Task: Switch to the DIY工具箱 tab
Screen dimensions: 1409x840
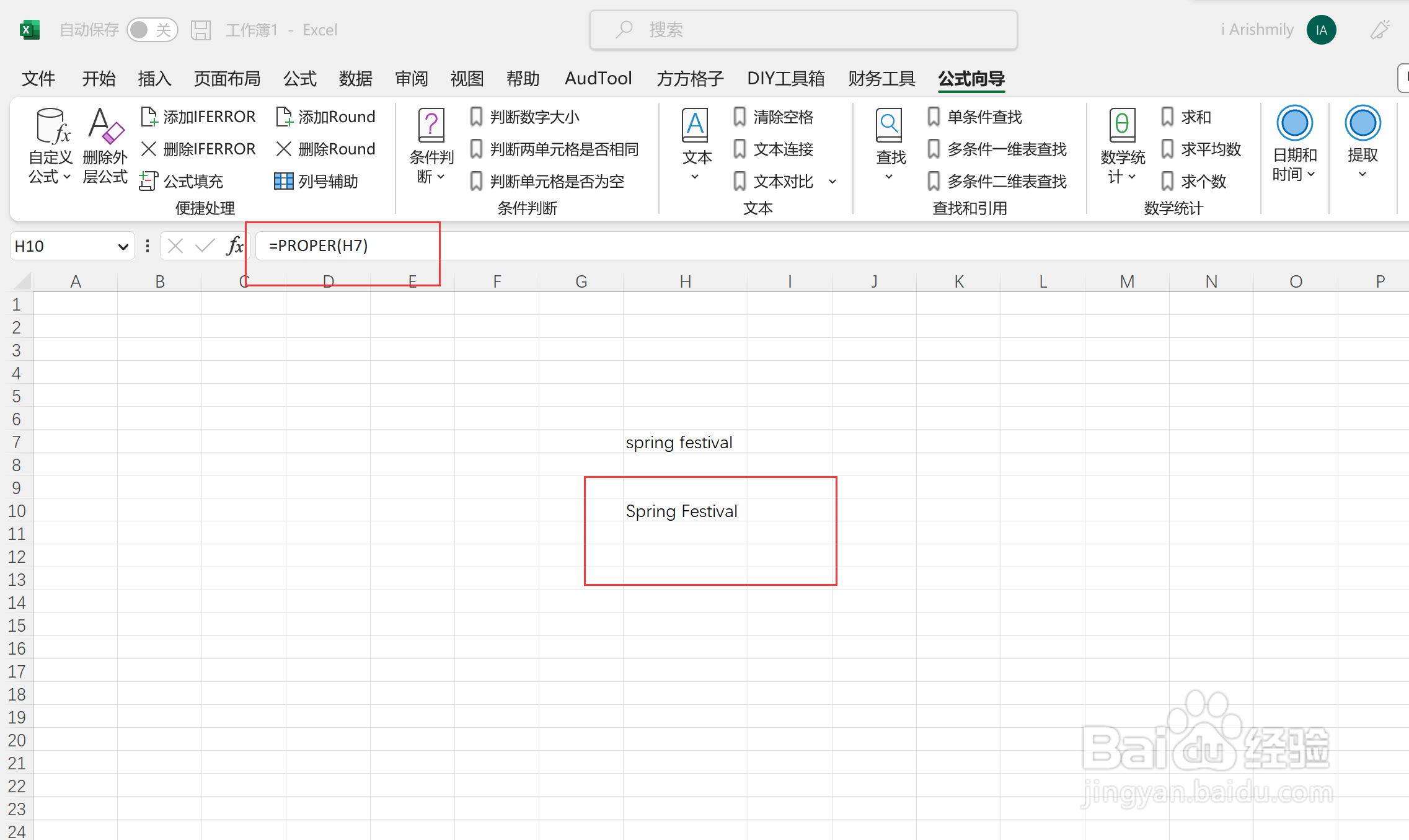Action: [x=786, y=79]
